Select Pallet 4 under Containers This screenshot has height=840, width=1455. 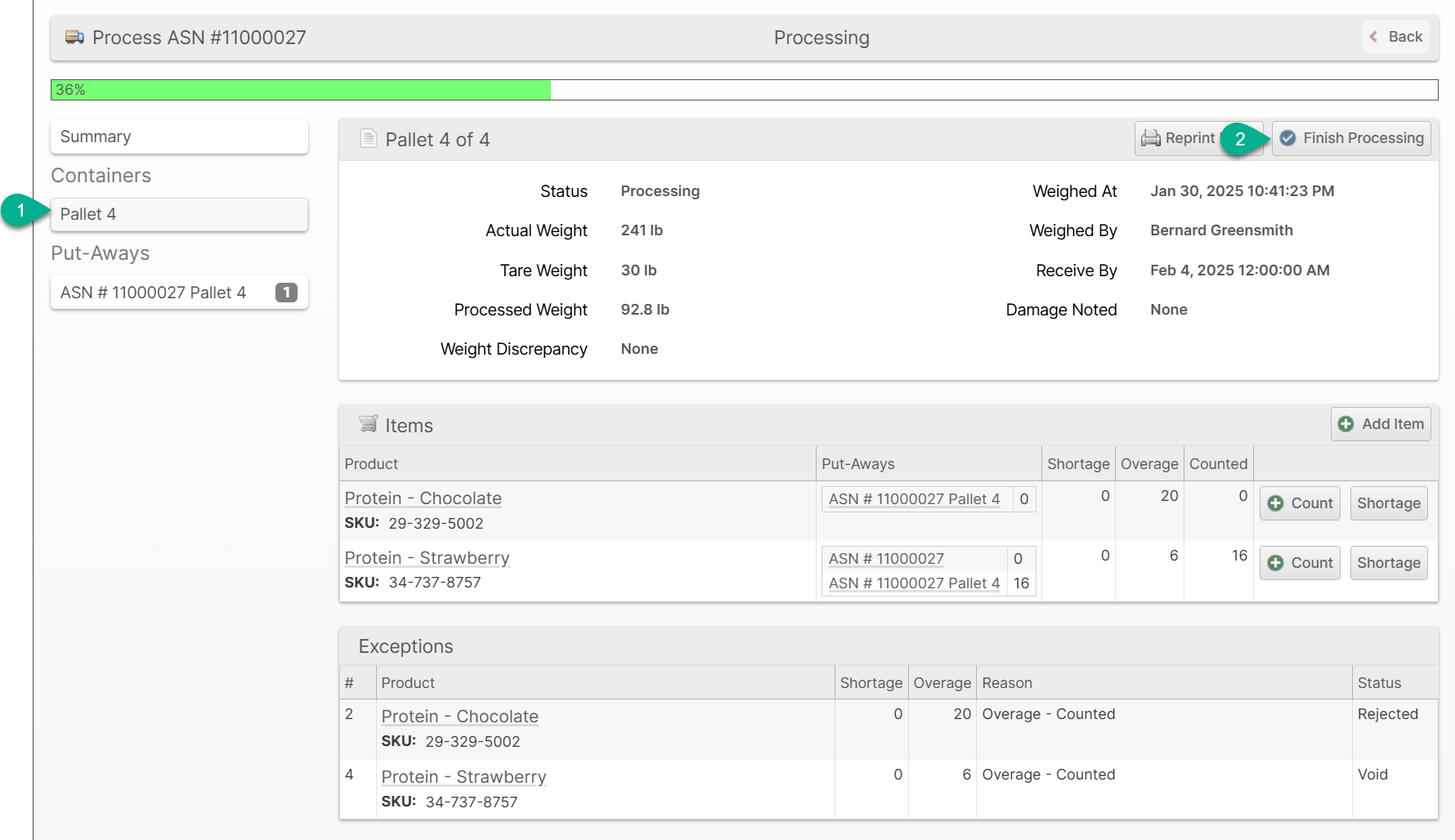pyautogui.click(x=179, y=214)
